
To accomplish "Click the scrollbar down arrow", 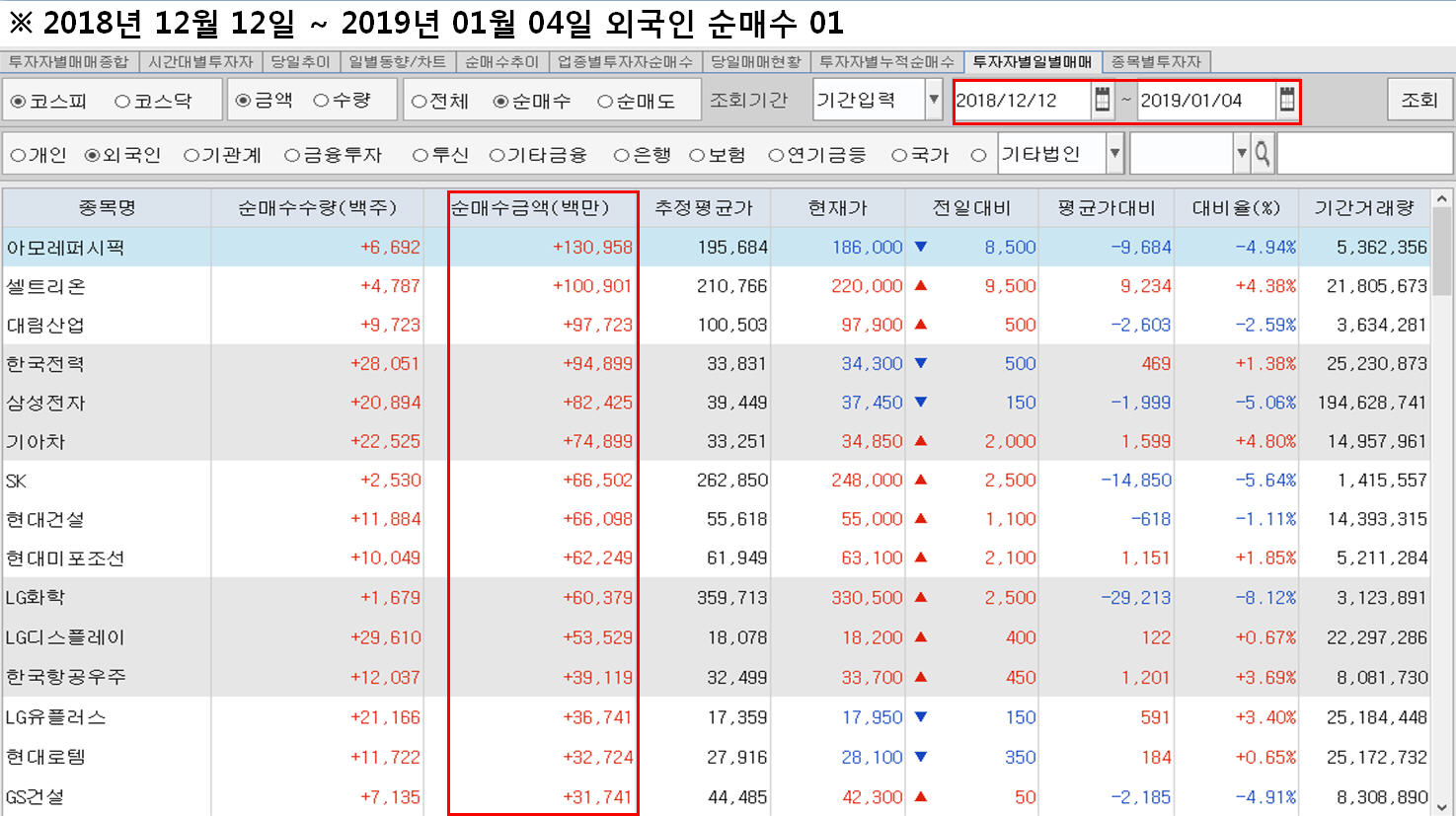I will (1442, 805).
